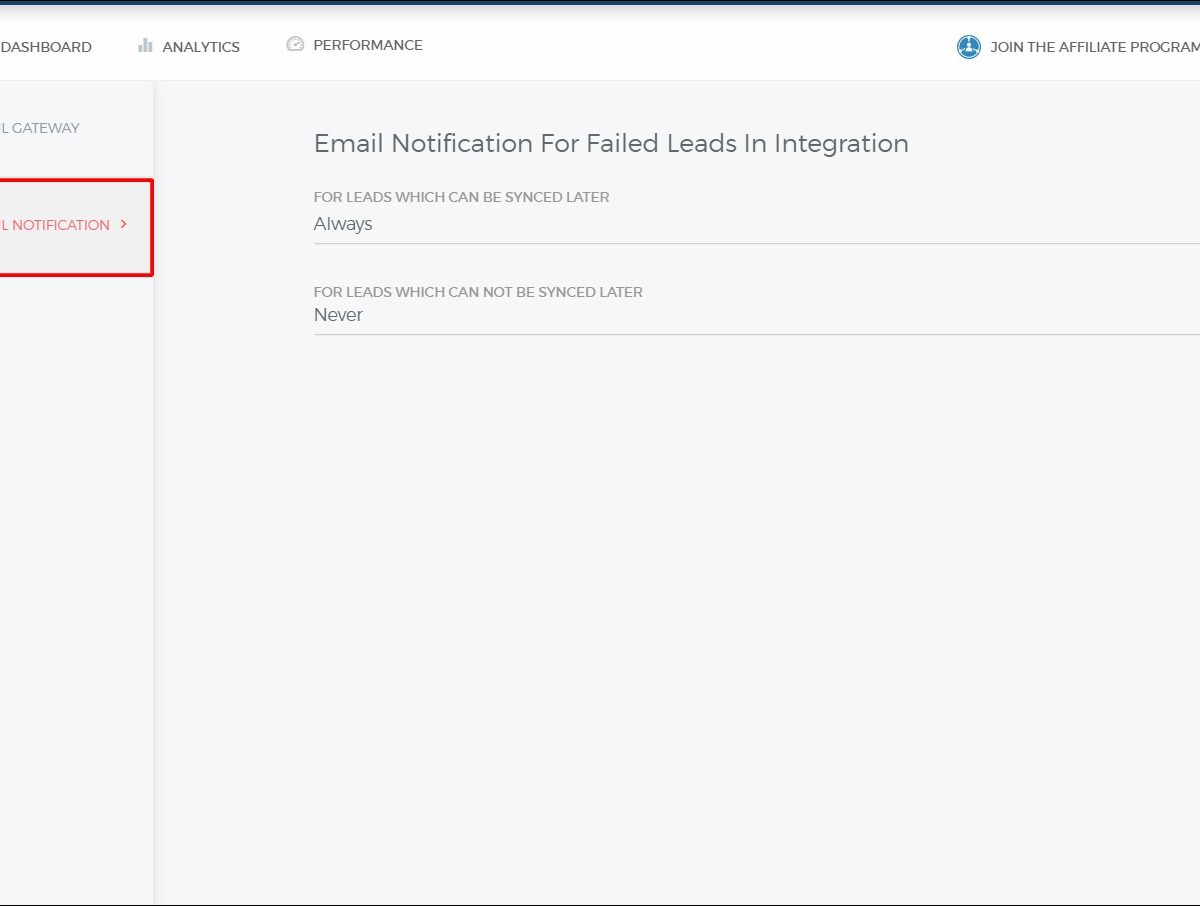
Task: Click the blue affiliate program circle icon
Action: [x=968, y=47]
